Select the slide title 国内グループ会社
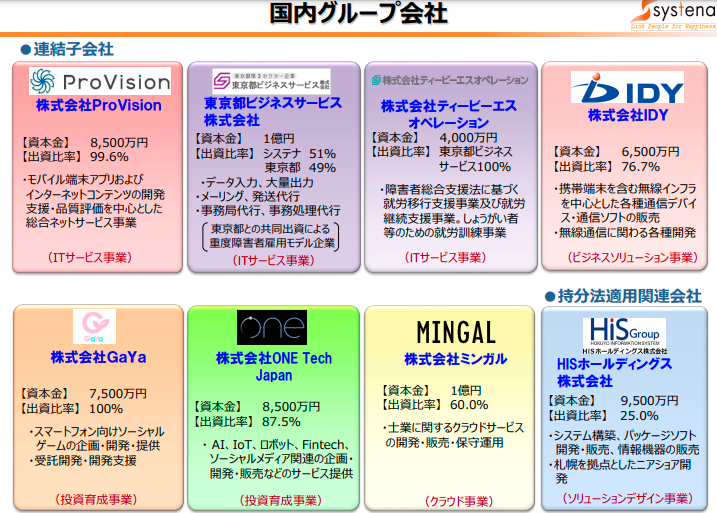The image size is (717, 513). [358, 14]
